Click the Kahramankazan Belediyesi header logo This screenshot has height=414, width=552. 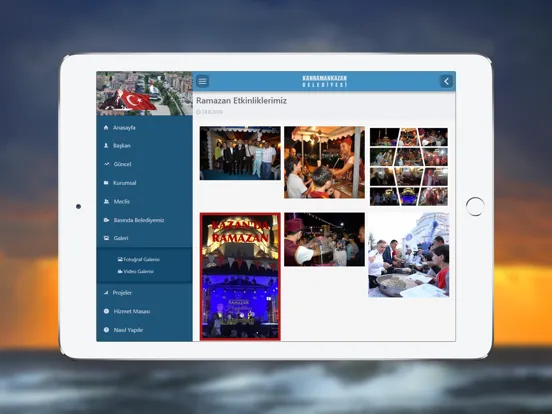coord(325,81)
